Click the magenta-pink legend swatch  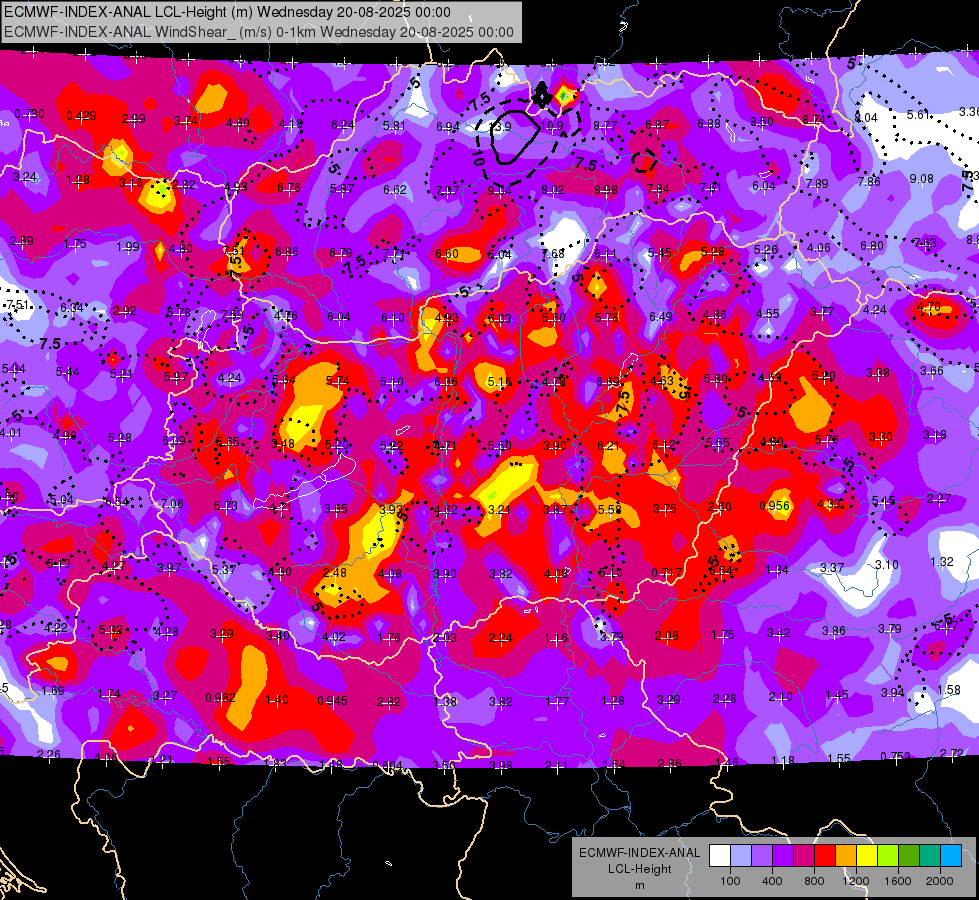point(804,856)
